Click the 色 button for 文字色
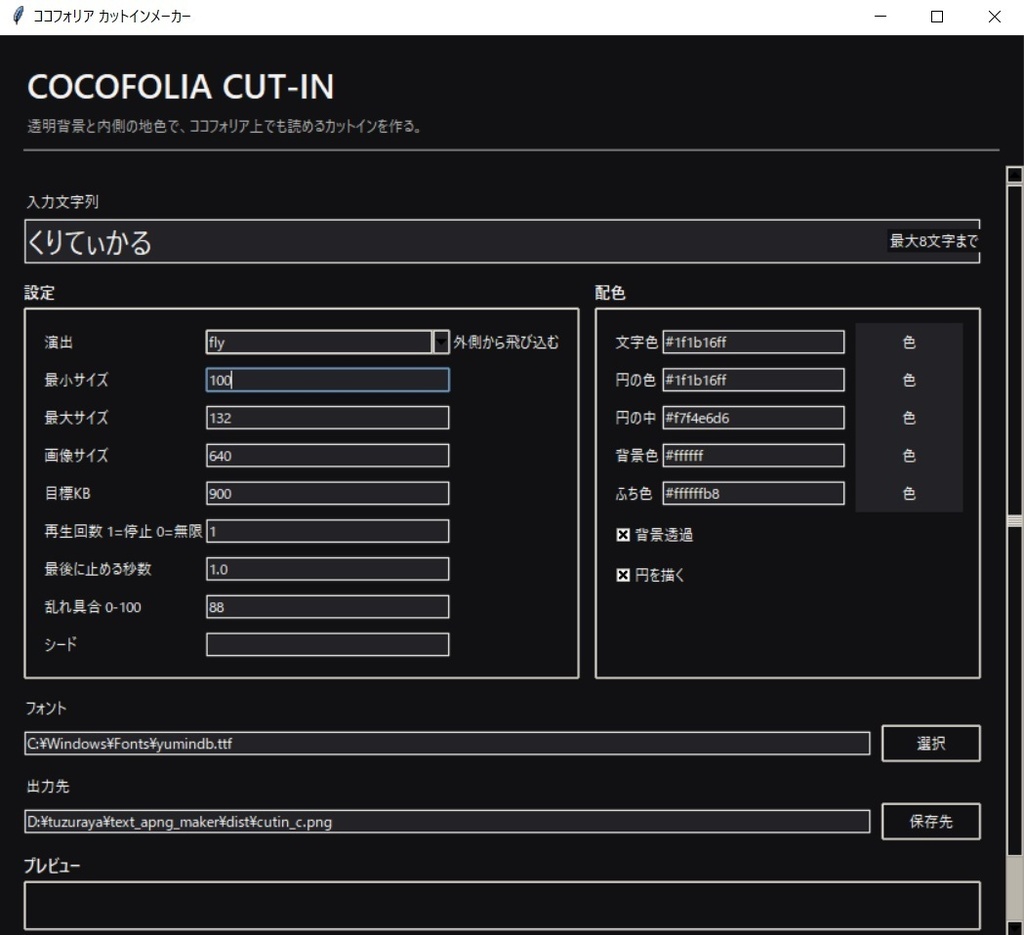The height and width of the screenshot is (935, 1024). 908,342
